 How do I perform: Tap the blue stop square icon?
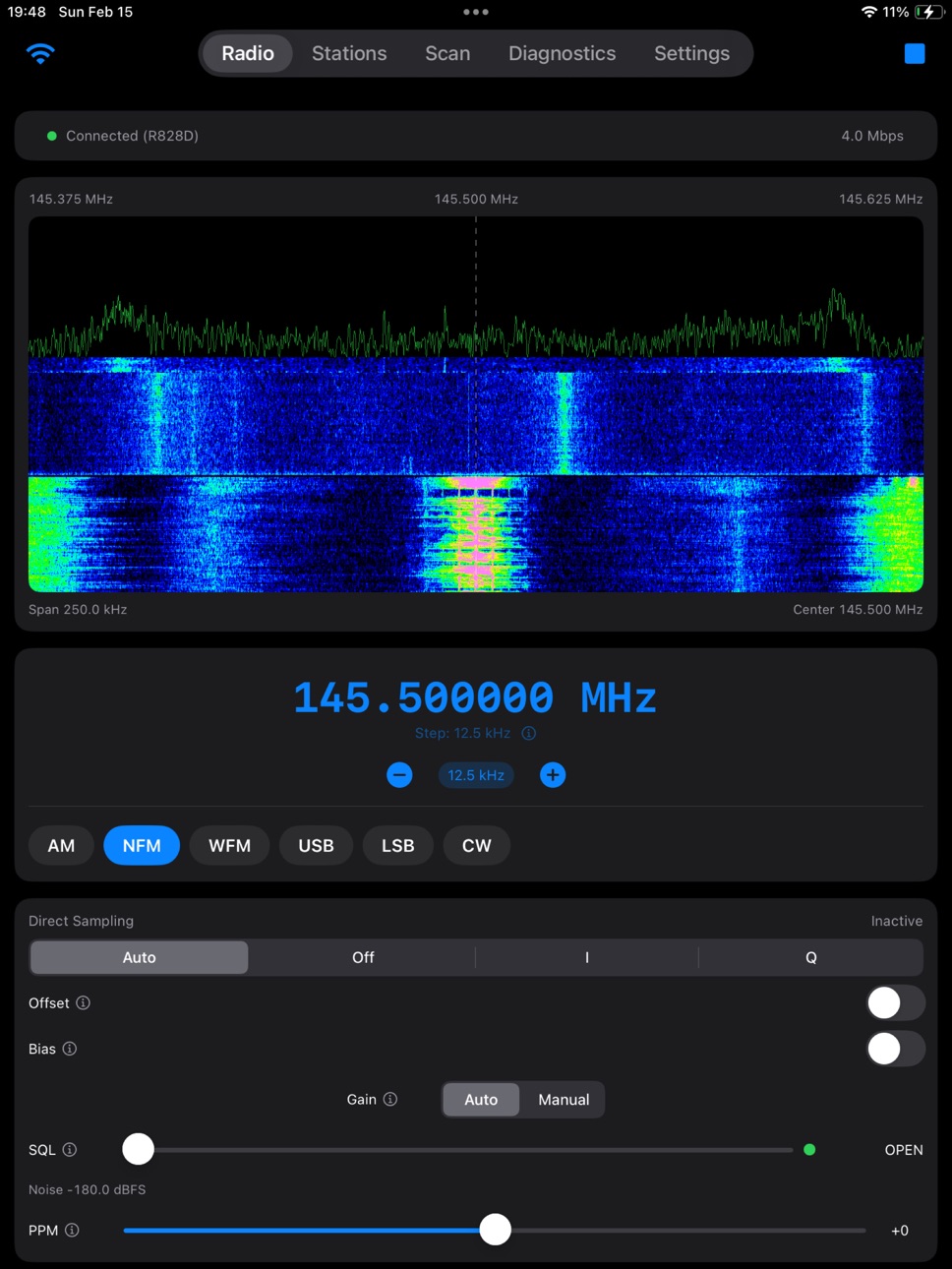(915, 53)
